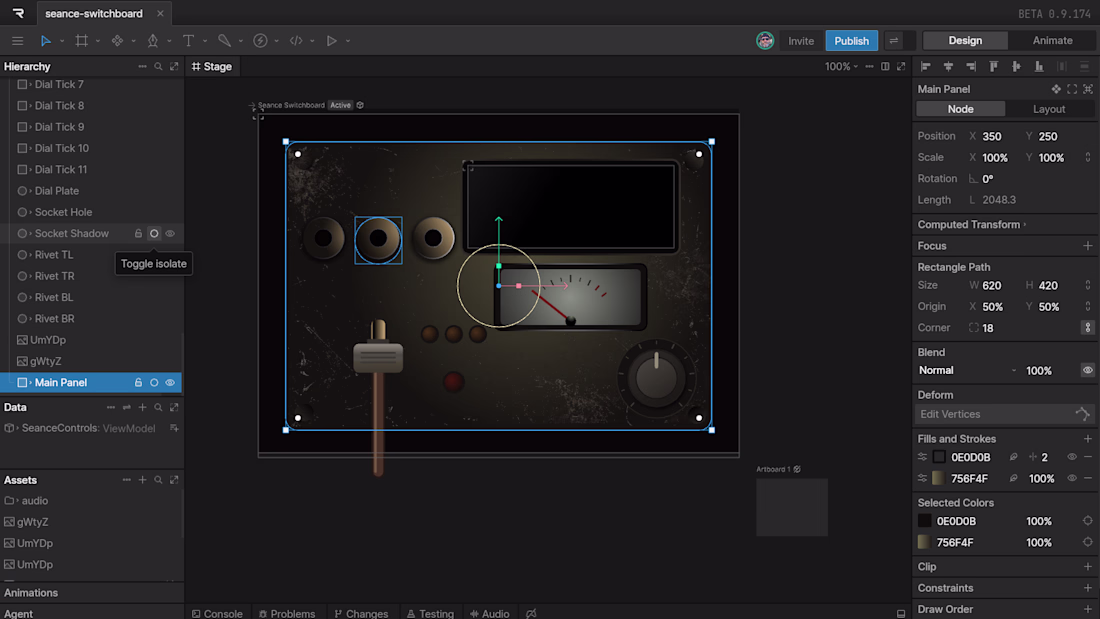Search the Assets panel

159,480
